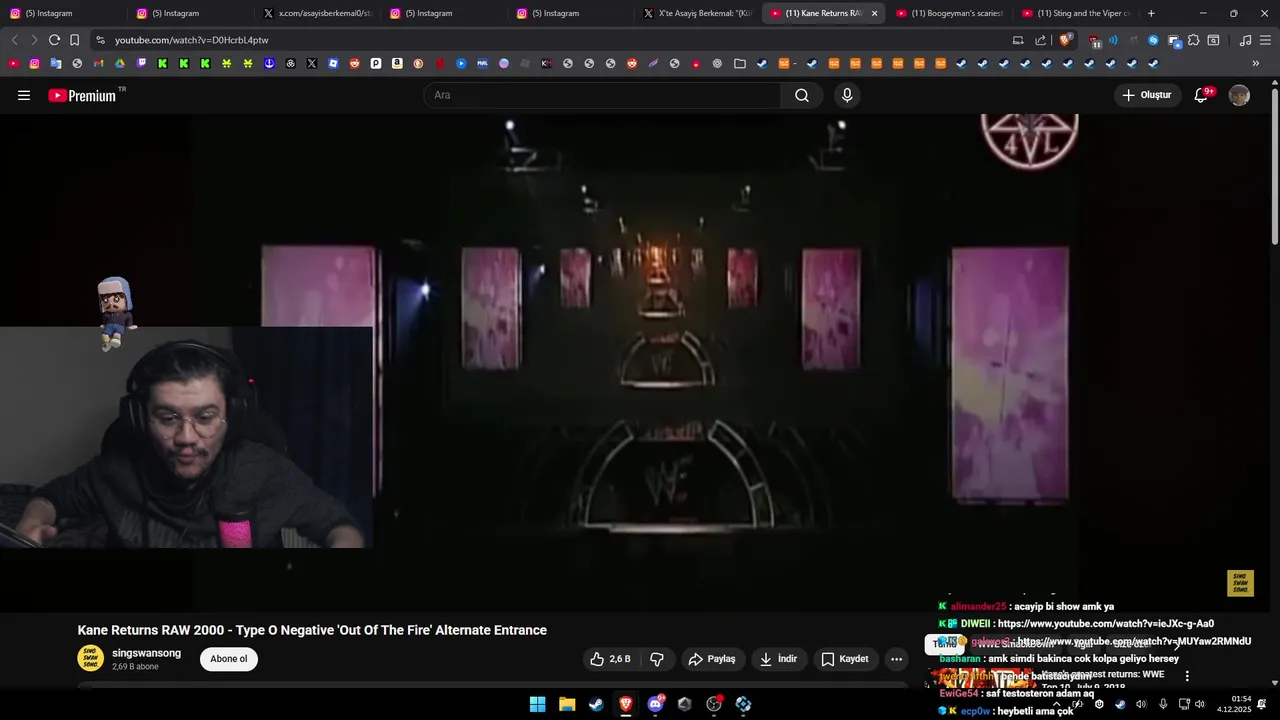The image size is (1280, 720).
Task: Open Steam from the taskbar
Action: click(596, 704)
